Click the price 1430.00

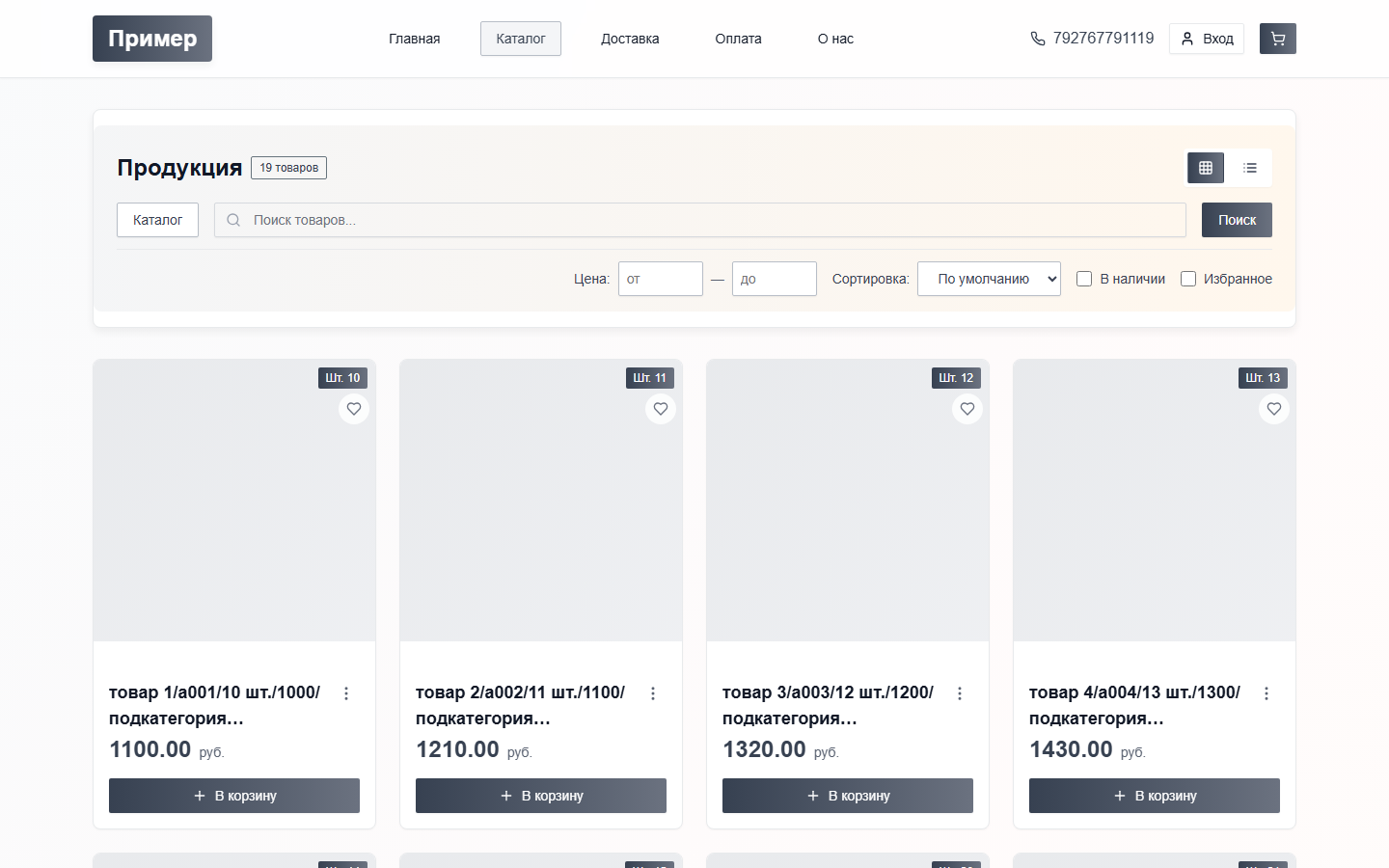pos(1071,749)
